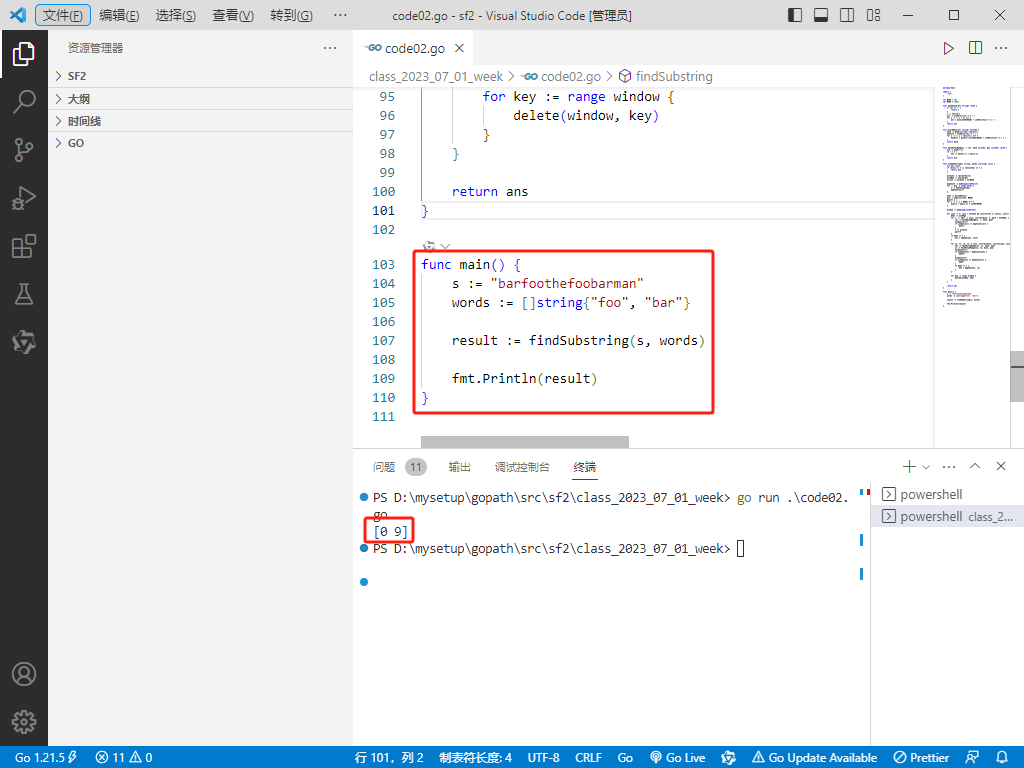Expand the SF2 folder section
The image size is (1024, 768).
[200, 76]
